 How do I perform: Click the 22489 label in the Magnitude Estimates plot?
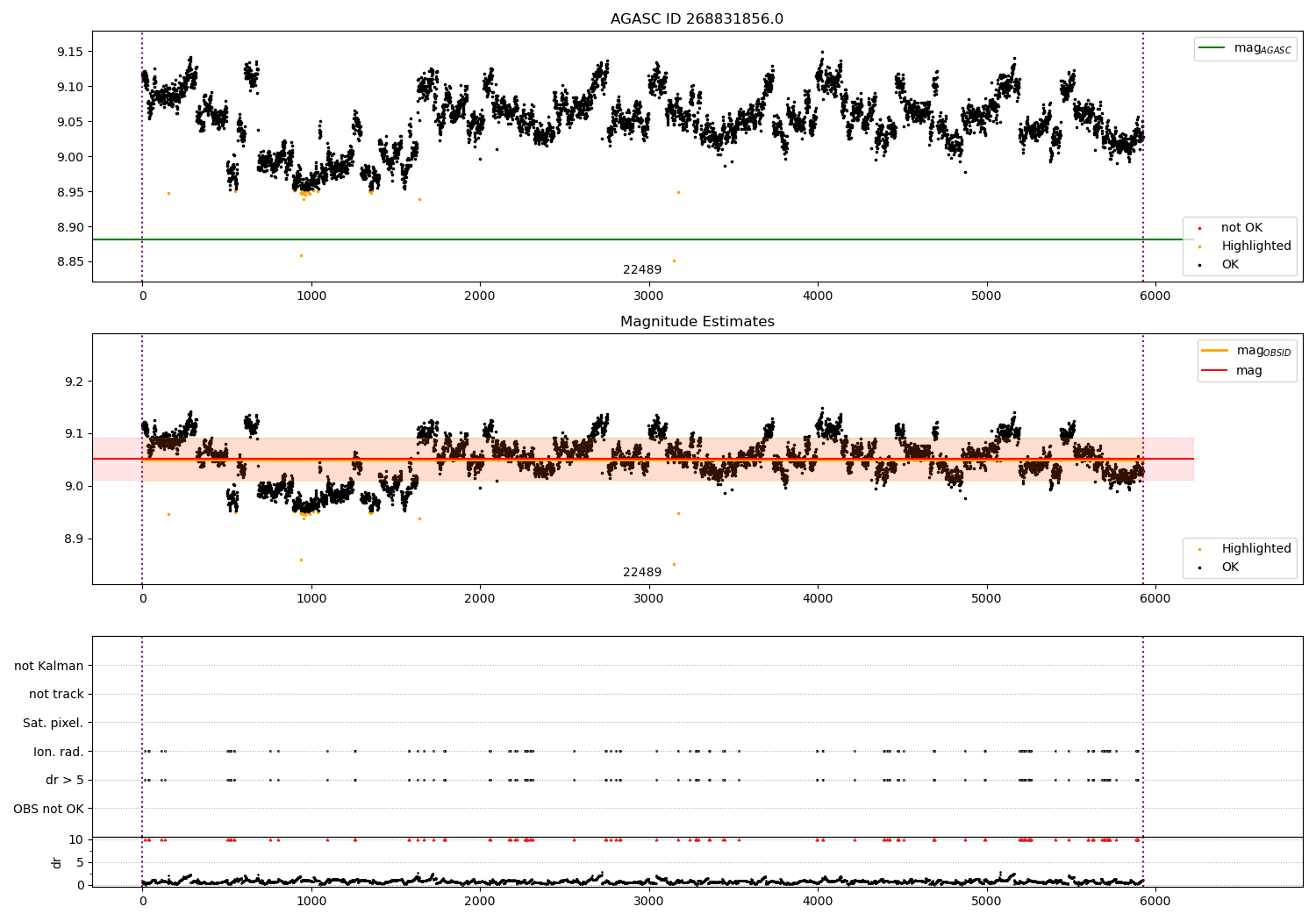tap(642, 573)
